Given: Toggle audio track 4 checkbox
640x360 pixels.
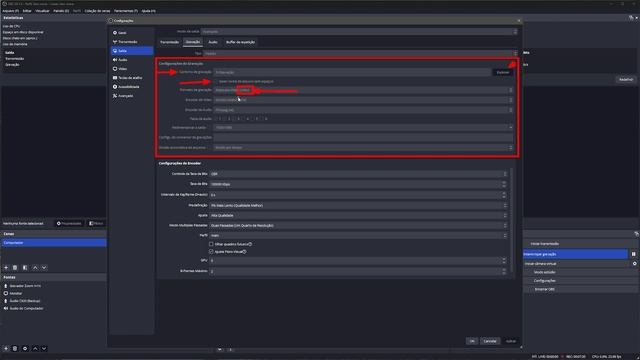Looking at the screenshot, I should 244,119.
